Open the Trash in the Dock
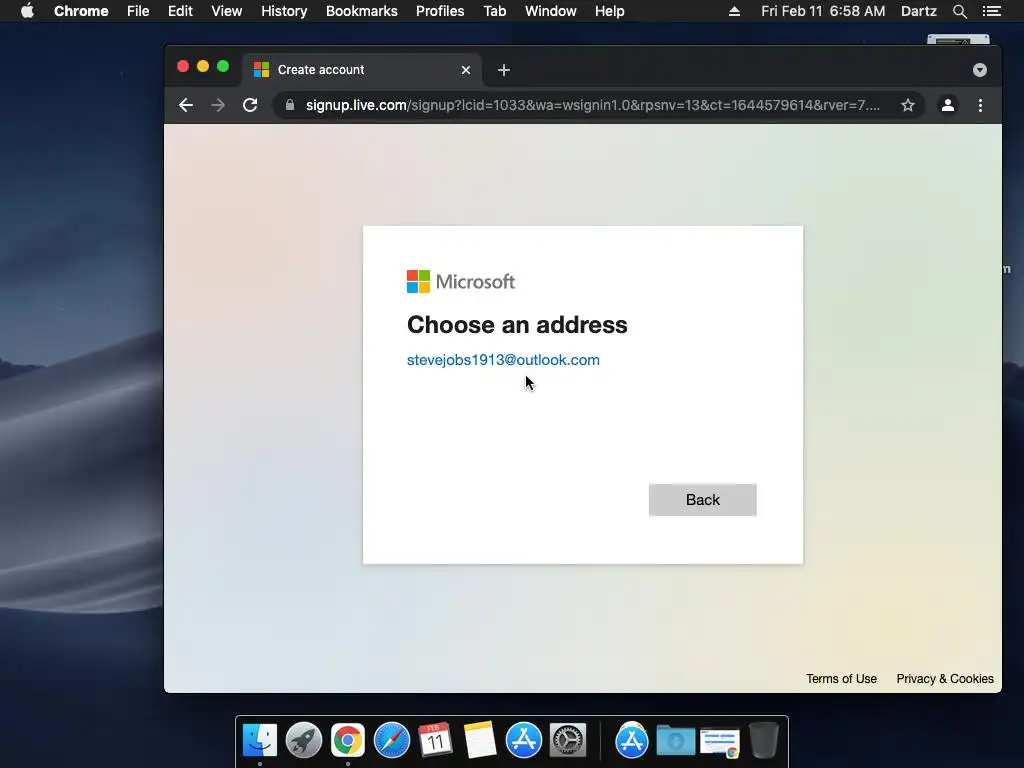The width and height of the screenshot is (1024, 768). pos(763,741)
